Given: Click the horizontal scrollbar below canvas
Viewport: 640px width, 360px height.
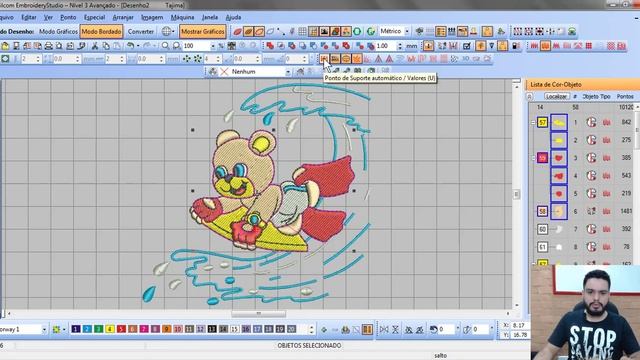Looking at the screenshot, I should pyautogui.click(x=258, y=314).
